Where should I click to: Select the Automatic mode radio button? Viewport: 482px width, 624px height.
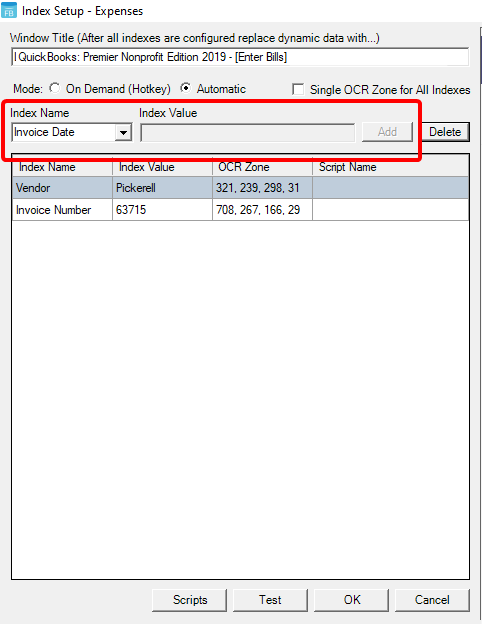pyautogui.click(x=185, y=88)
